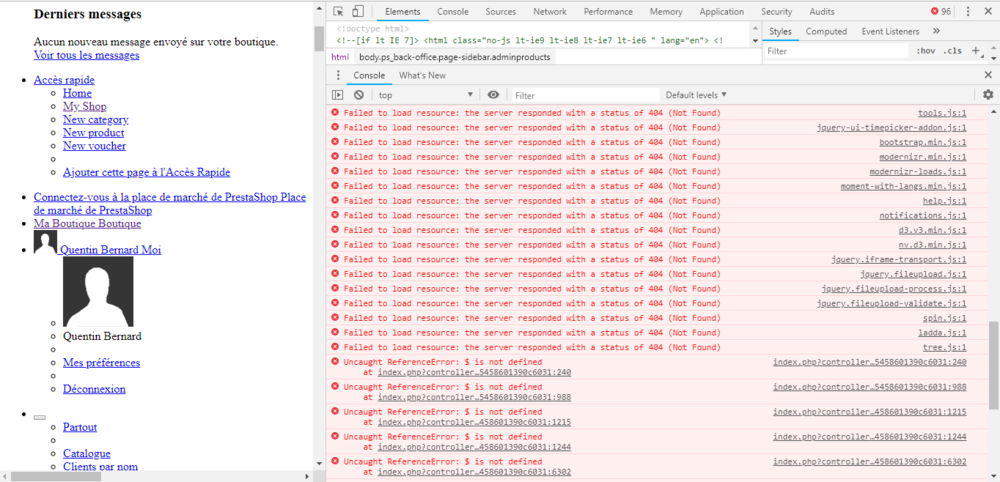Click the 'New category' link
The width and height of the screenshot is (1000, 482).
tap(96, 120)
